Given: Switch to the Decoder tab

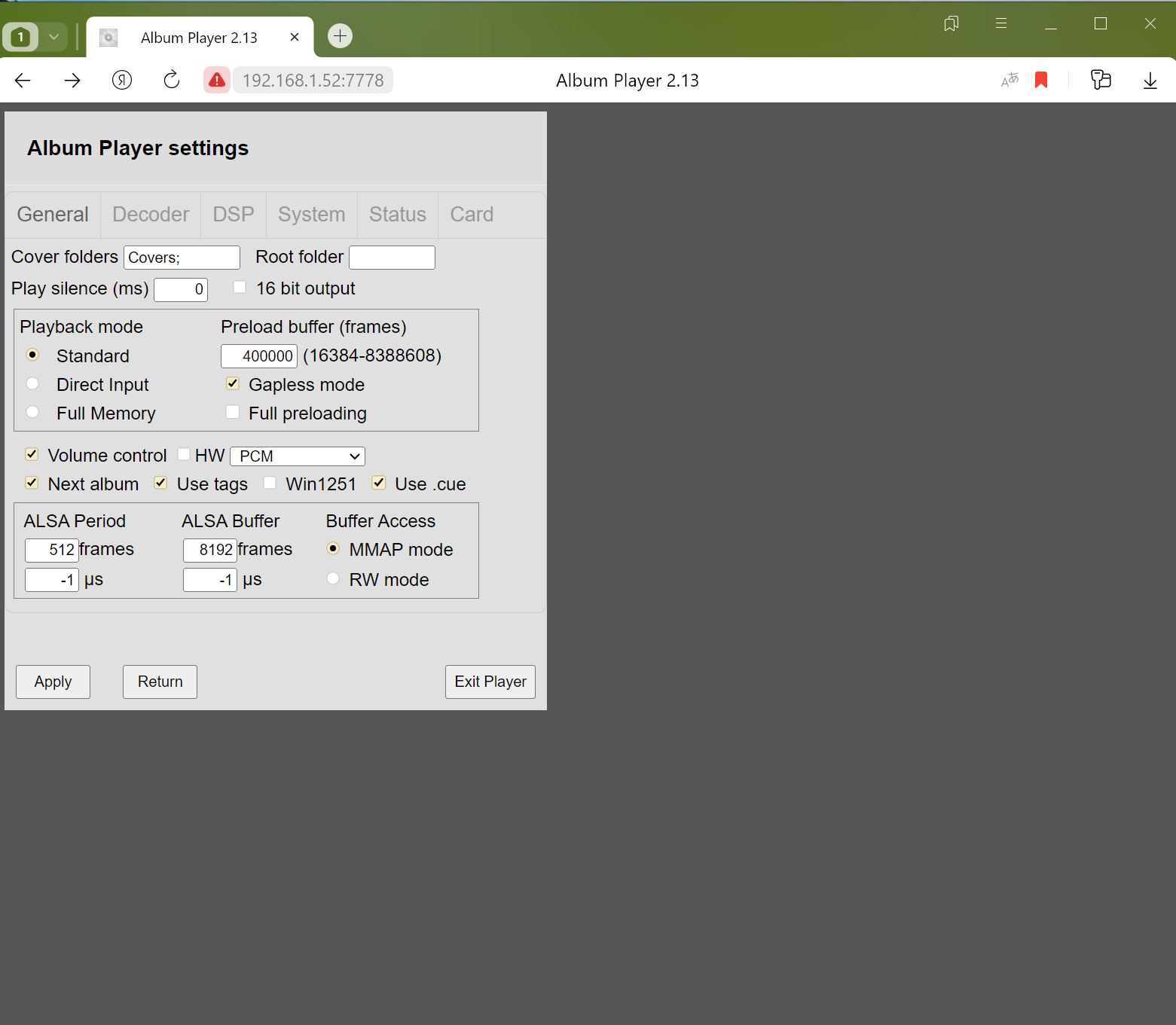Looking at the screenshot, I should [x=151, y=215].
